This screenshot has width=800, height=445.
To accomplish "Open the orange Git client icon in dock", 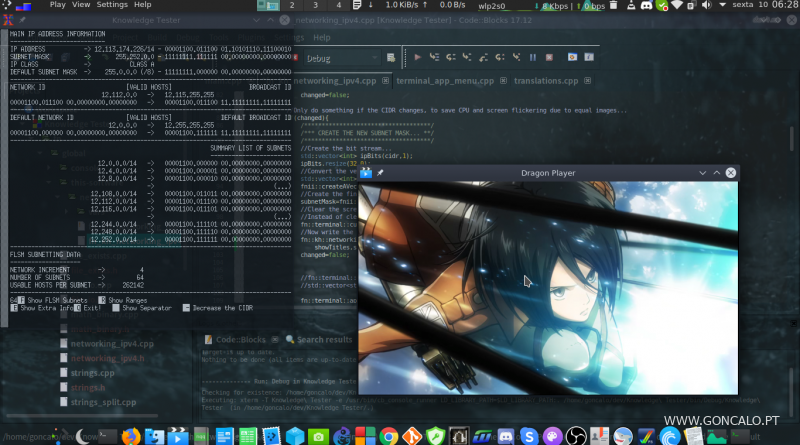I will point(412,437).
